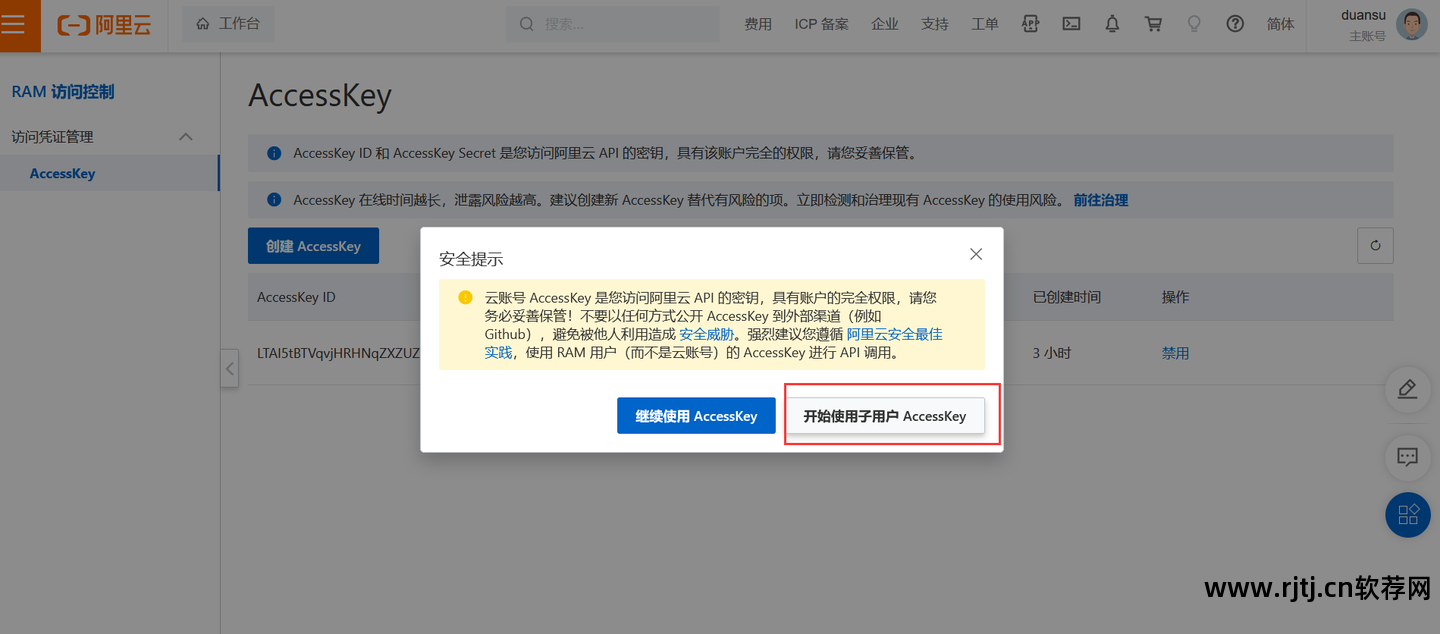Click the Alibaba Cloud logo
Viewport: 1440px width, 634px height.
(x=105, y=25)
